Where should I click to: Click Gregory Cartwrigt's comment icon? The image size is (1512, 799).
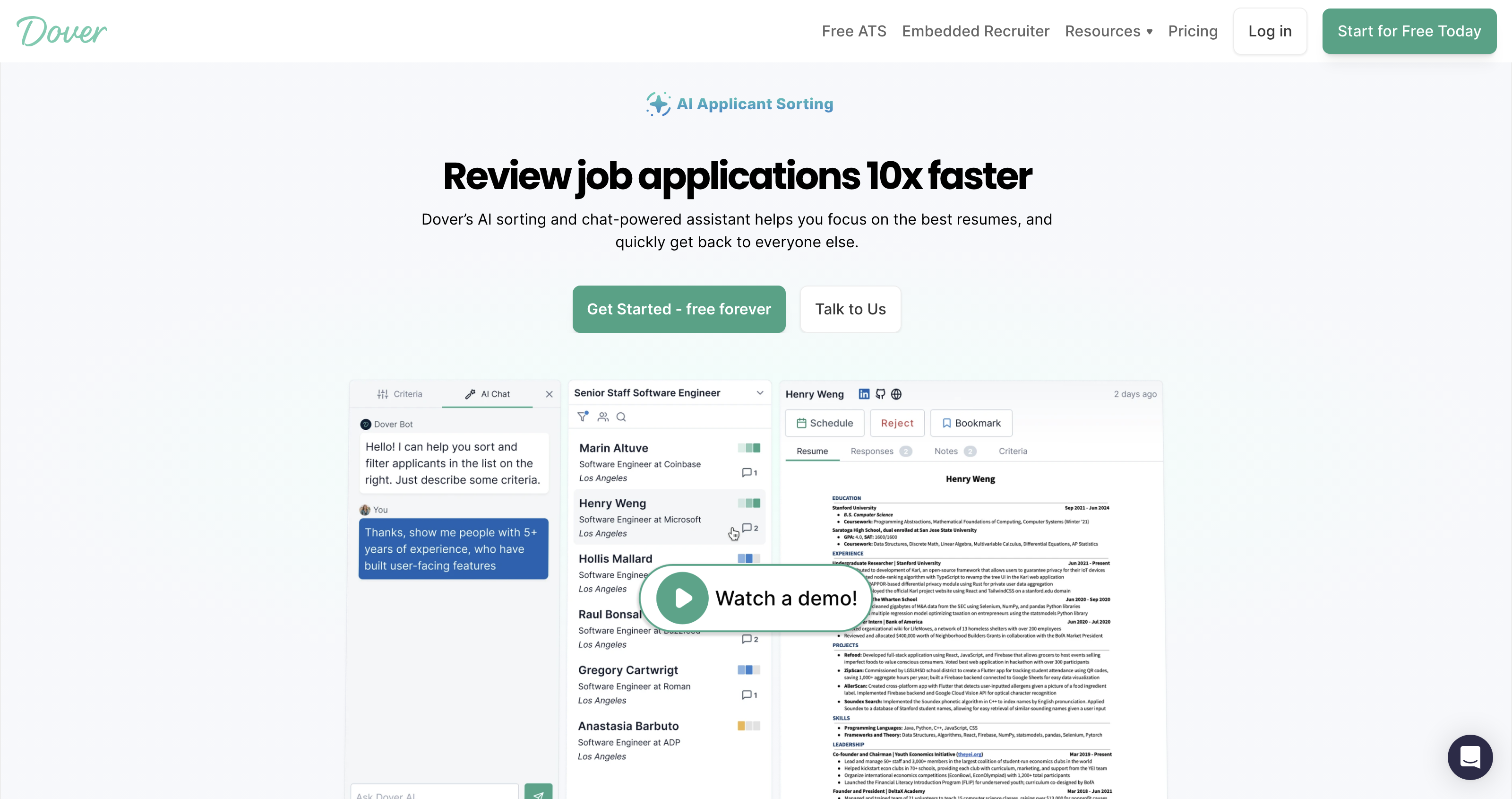click(x=747, y=695)
